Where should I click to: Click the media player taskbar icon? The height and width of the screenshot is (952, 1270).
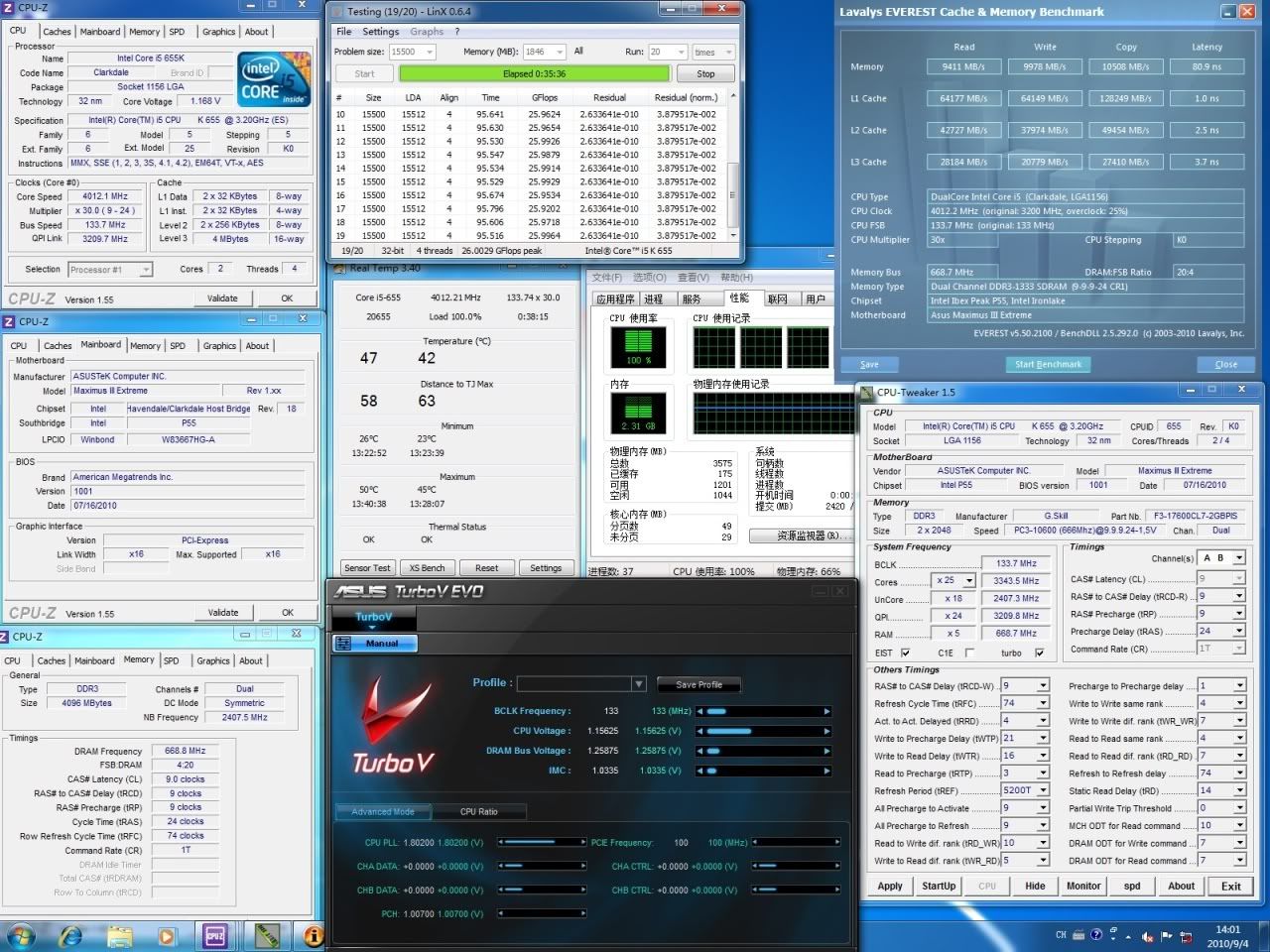167,934
